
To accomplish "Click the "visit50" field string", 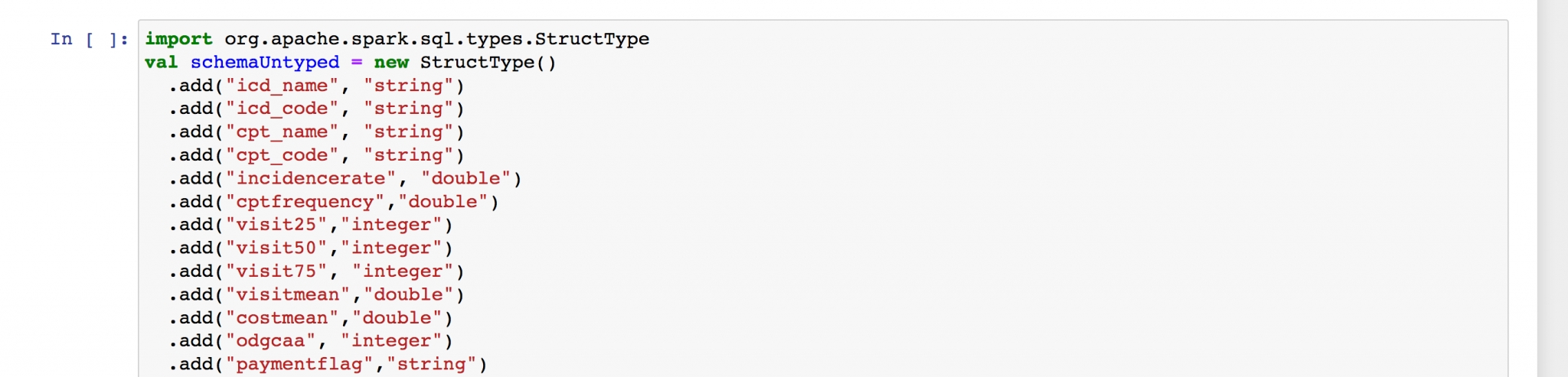I will (x=276, y=248).
